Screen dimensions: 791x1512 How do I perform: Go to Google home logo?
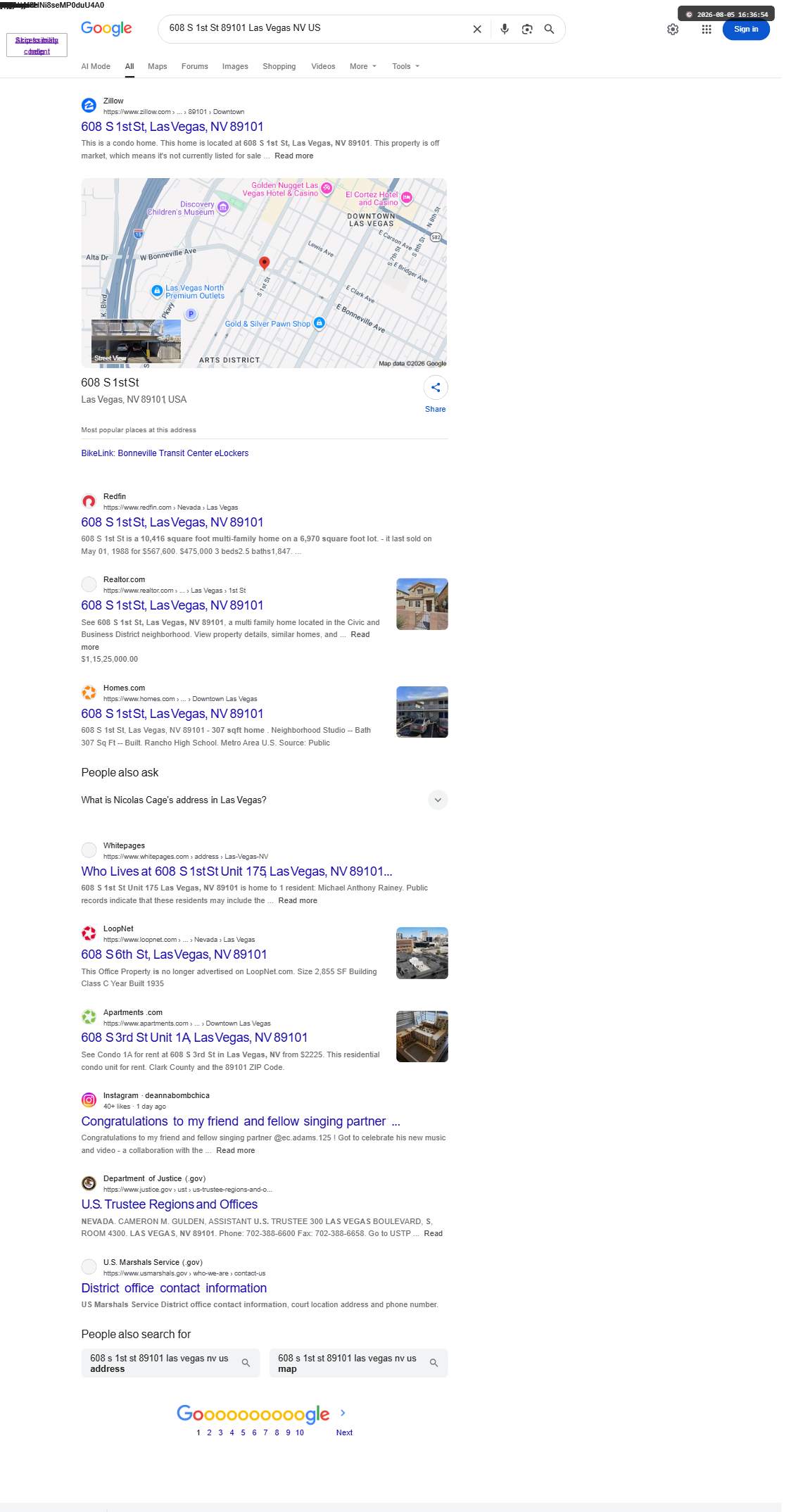pos(106,28)
